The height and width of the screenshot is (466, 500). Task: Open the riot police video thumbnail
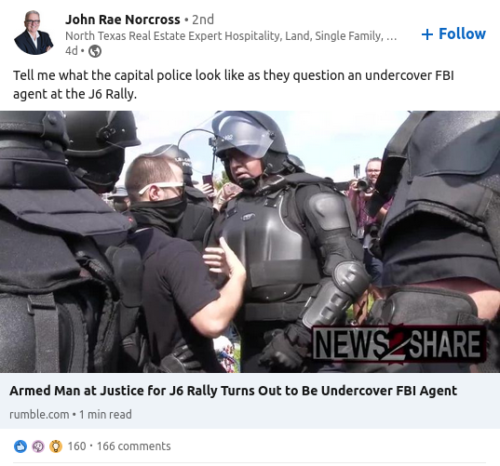point(250,242)
